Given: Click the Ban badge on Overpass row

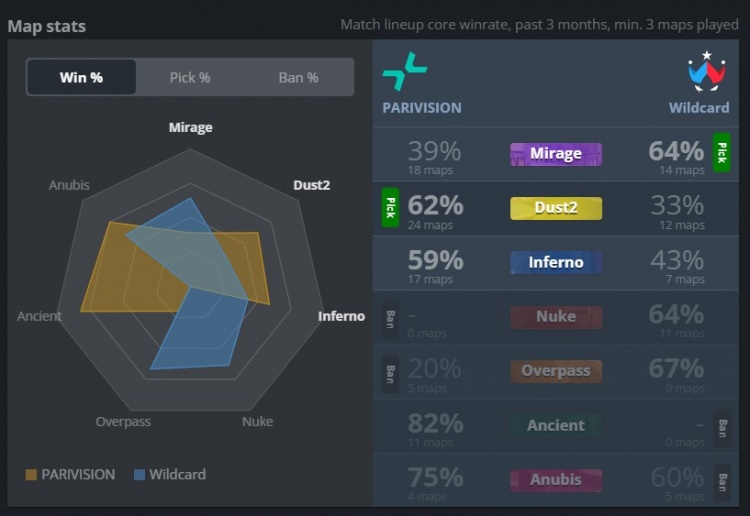Looking at the screenshot, I should coord(390,372).
